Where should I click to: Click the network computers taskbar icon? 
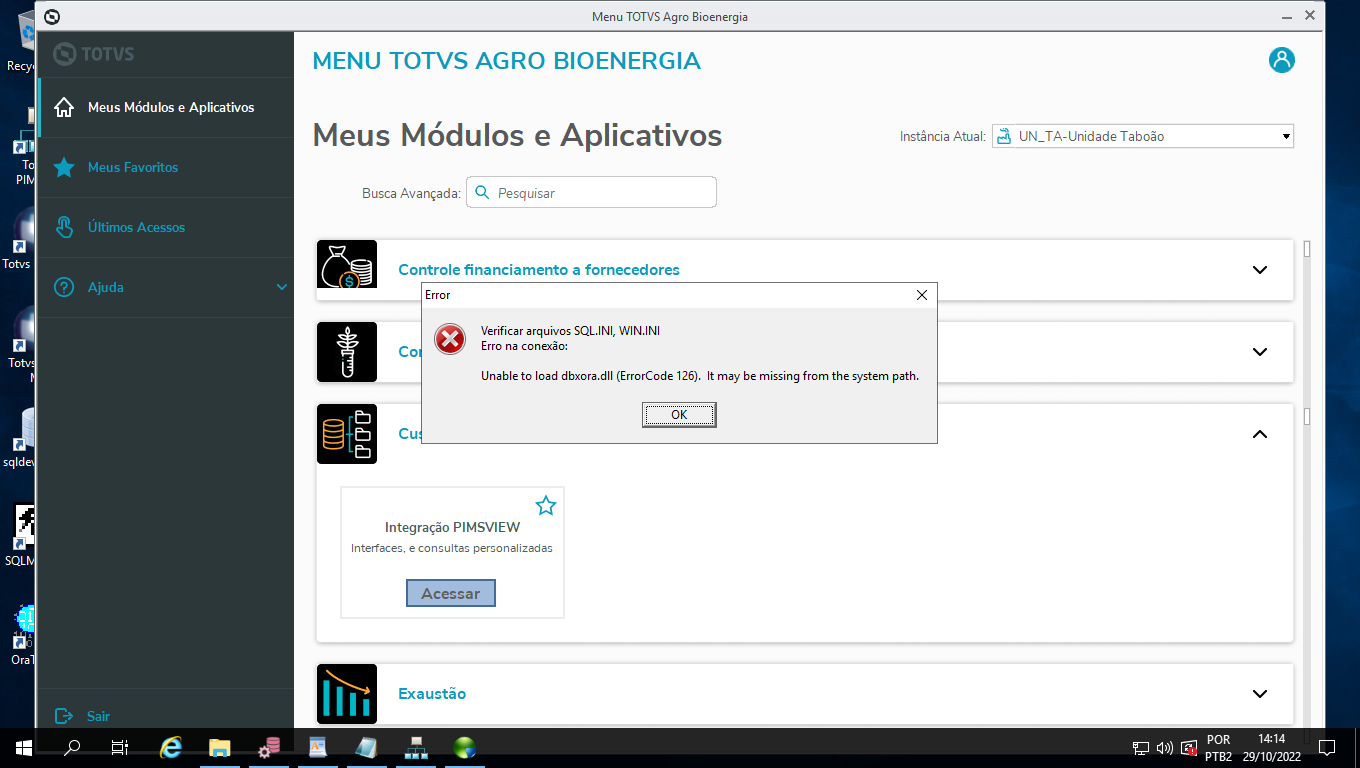pos(416,747)
